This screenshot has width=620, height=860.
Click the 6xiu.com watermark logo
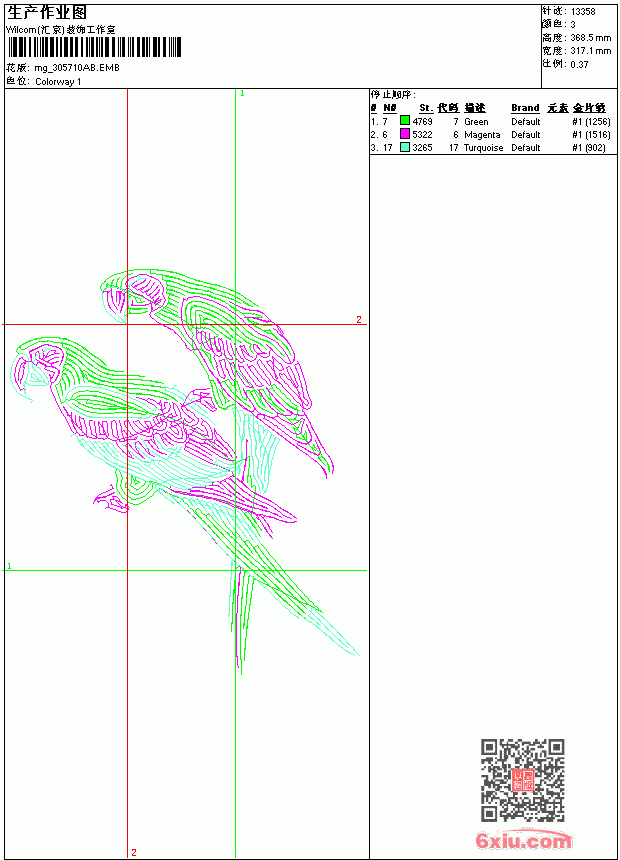coord(523,840)
